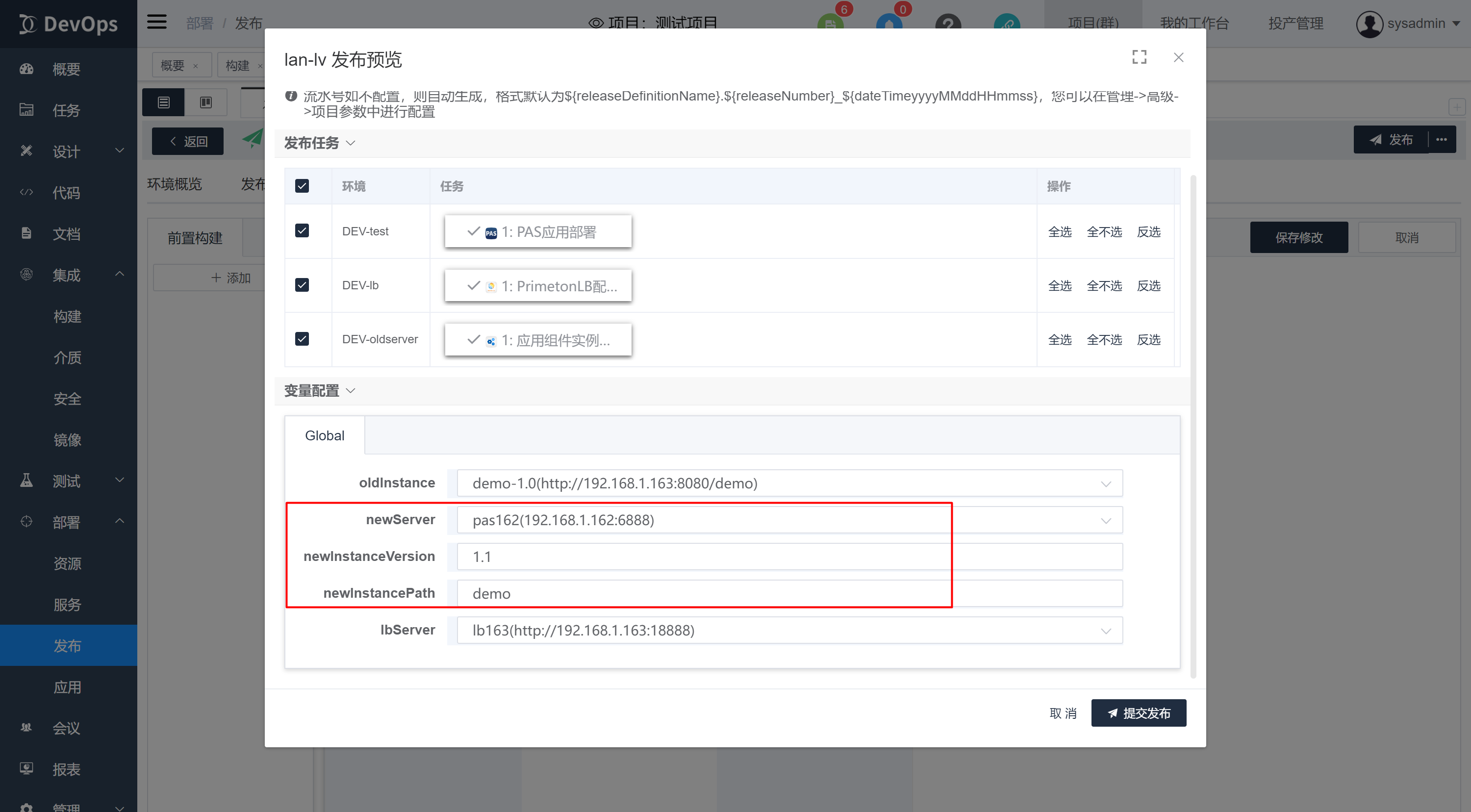
Task: Collapse the 发布任务 section
Action: coord(319,143)
